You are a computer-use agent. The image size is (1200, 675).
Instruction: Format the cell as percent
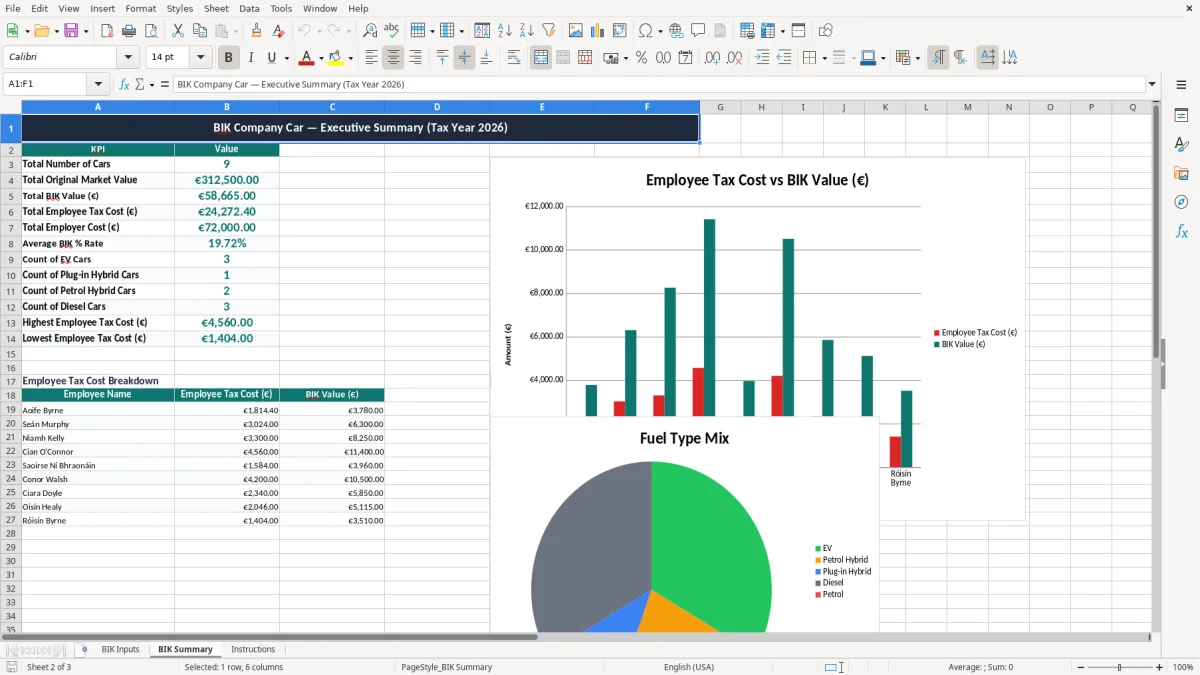(642, 58)
